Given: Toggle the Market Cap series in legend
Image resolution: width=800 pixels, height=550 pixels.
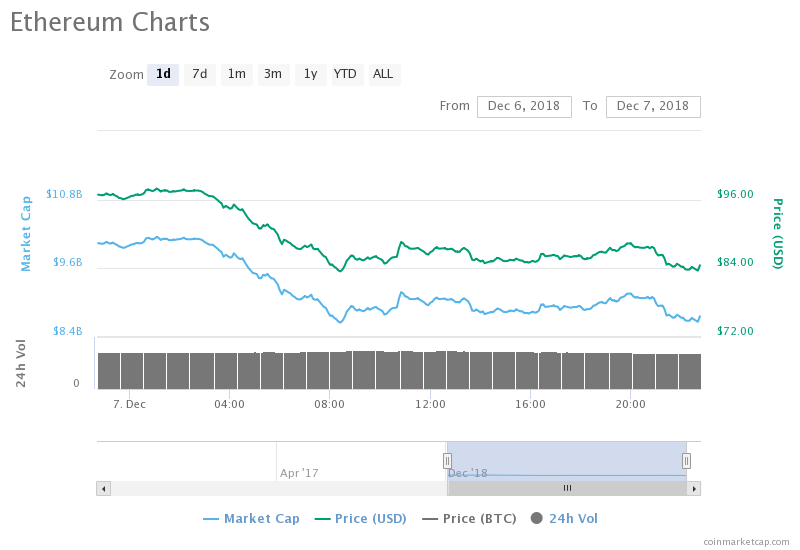Looking at the screenshot, I should [251, 518].
